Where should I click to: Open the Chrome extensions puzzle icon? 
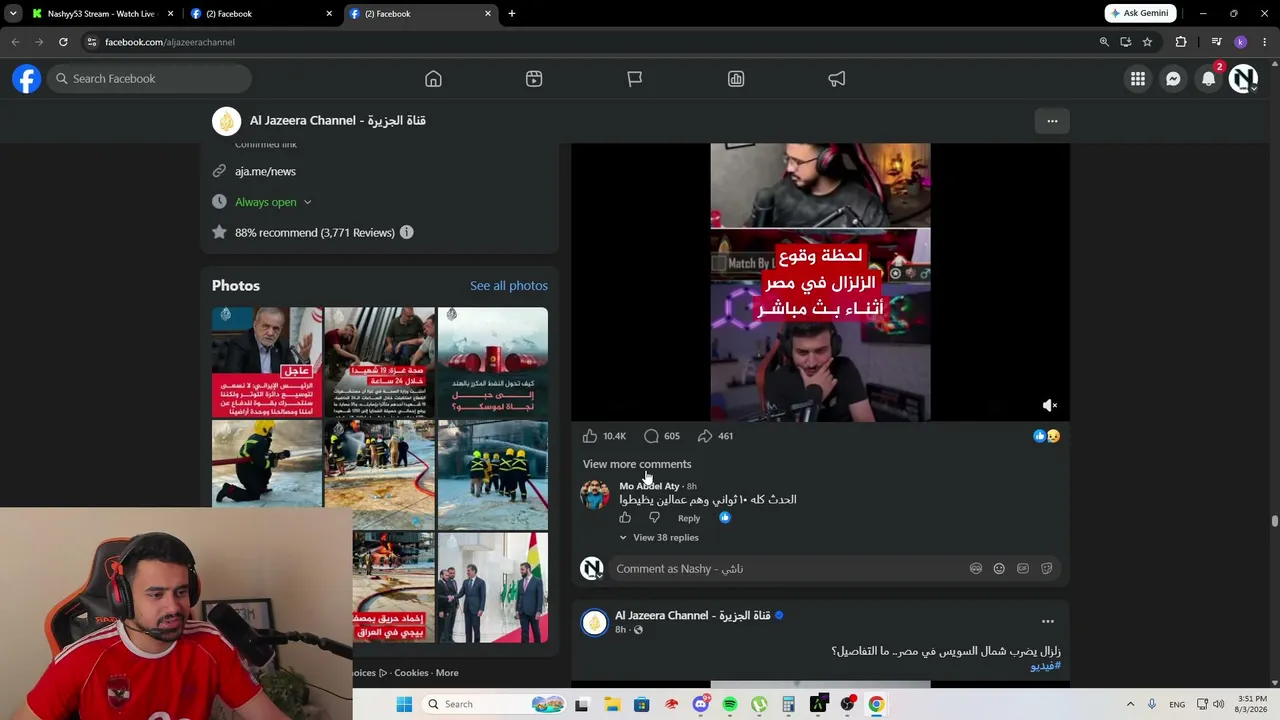tap(1181, 42)
